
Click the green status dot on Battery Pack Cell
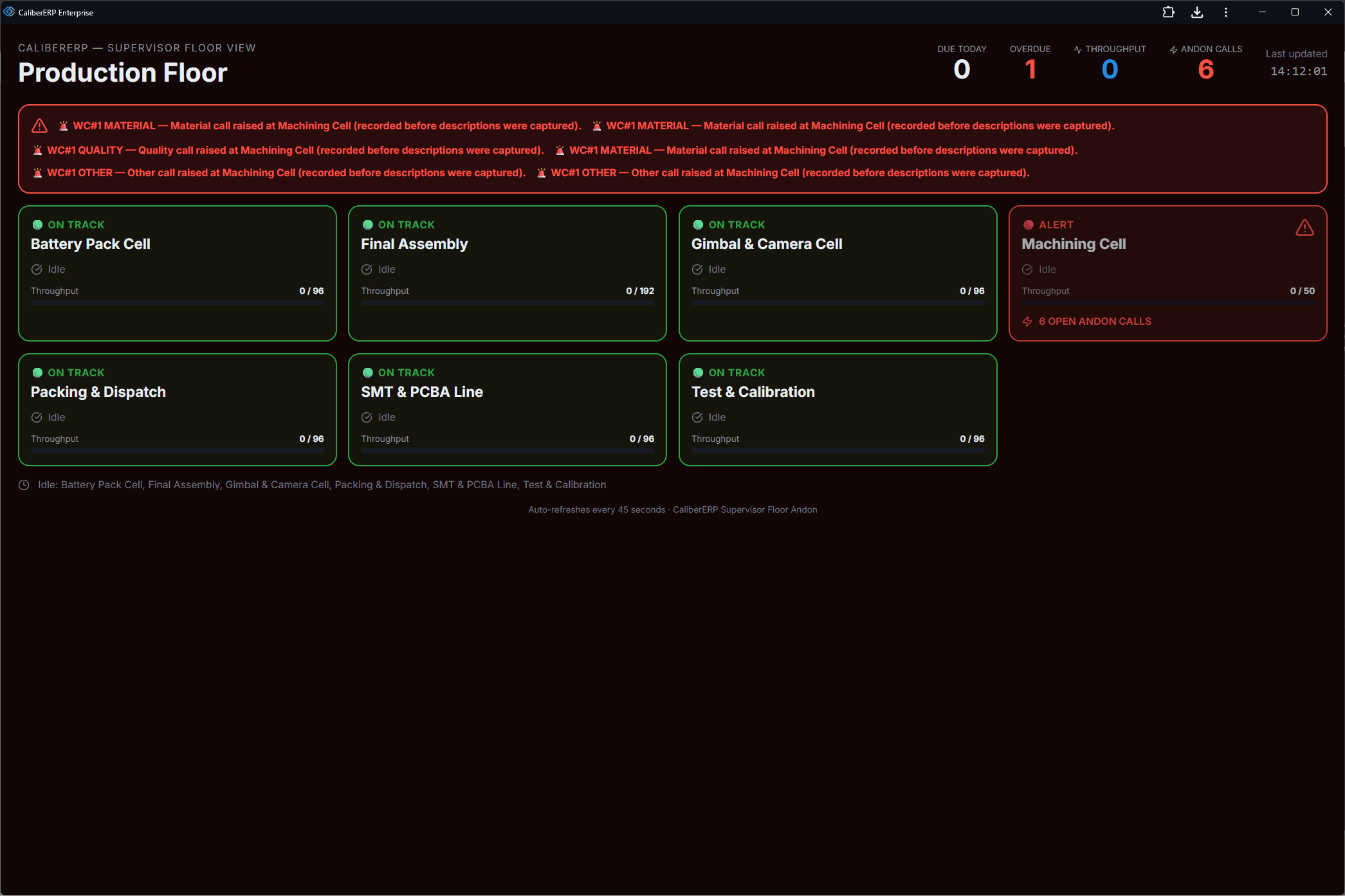click(37, 225)
